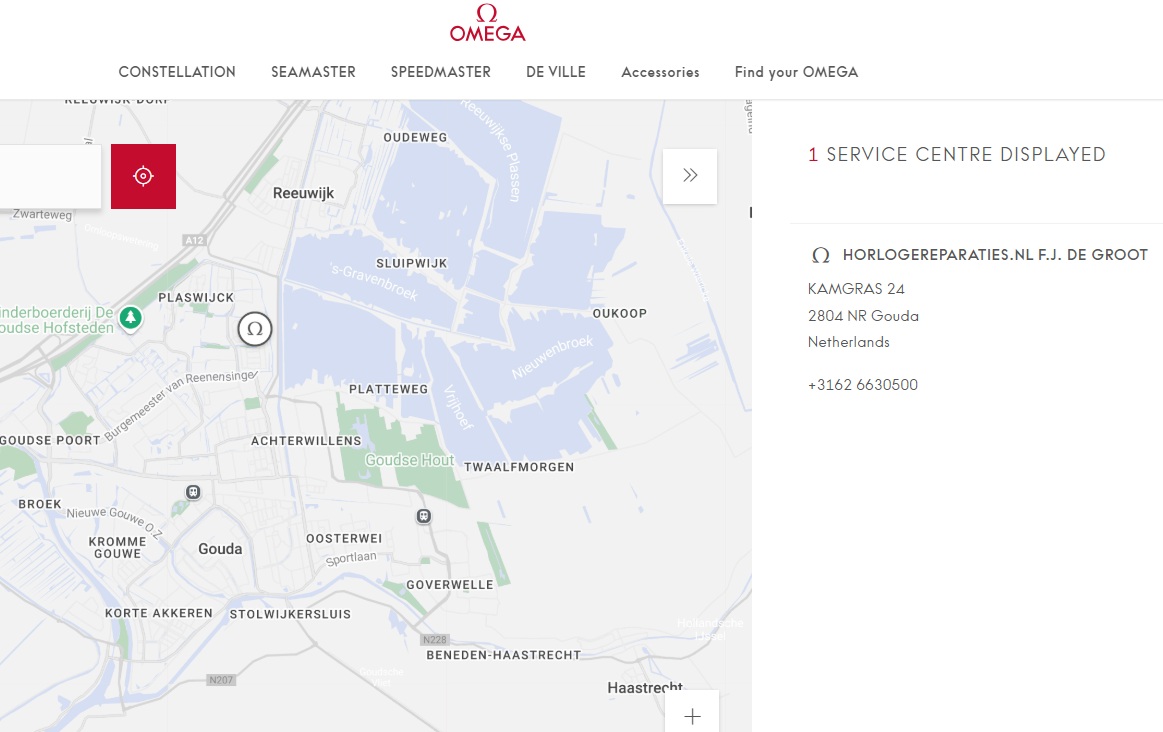Open the SPEEDMASTER menu
The image size is (1163, 732).
(441, 72)
